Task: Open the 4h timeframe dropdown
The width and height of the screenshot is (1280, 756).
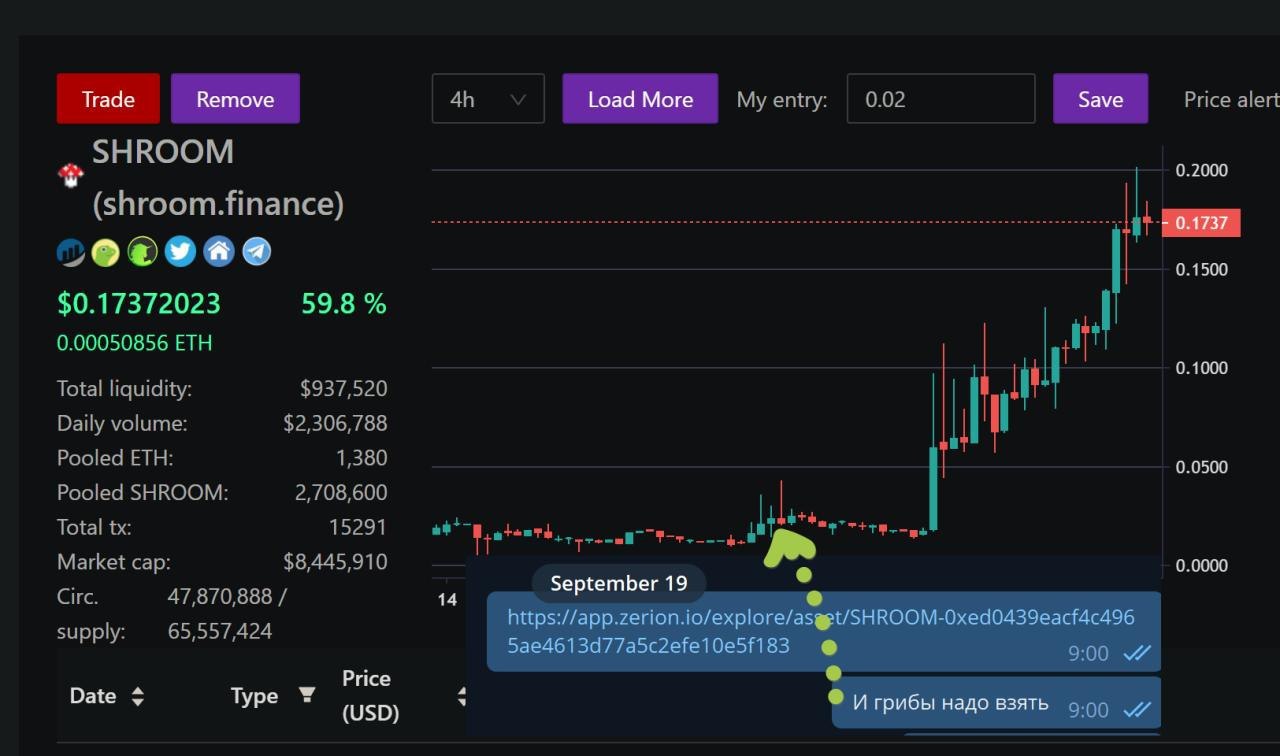Action: (488, 99)
